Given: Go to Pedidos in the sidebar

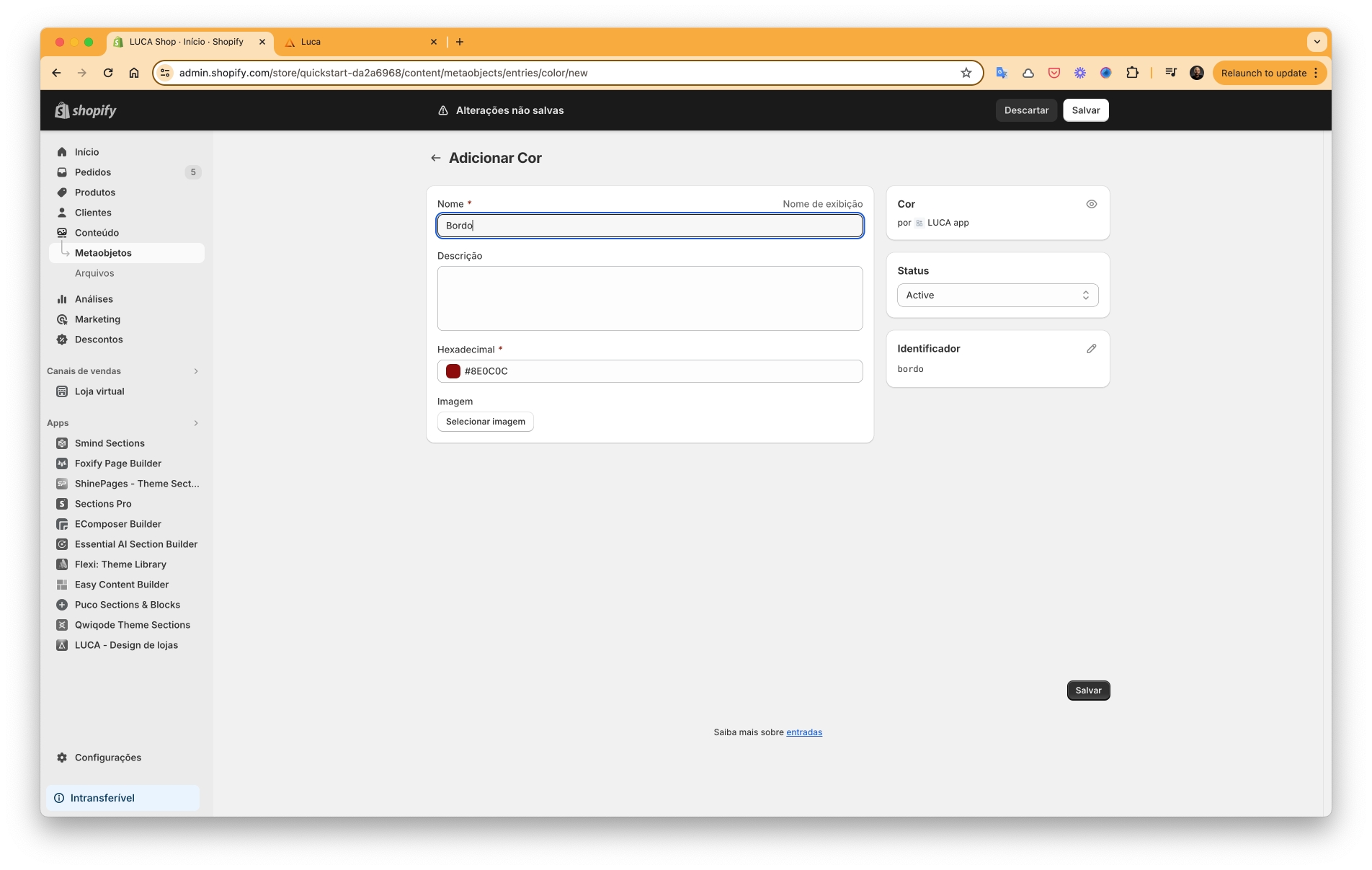Looking at the screenshot, I should tap(93, 172).
